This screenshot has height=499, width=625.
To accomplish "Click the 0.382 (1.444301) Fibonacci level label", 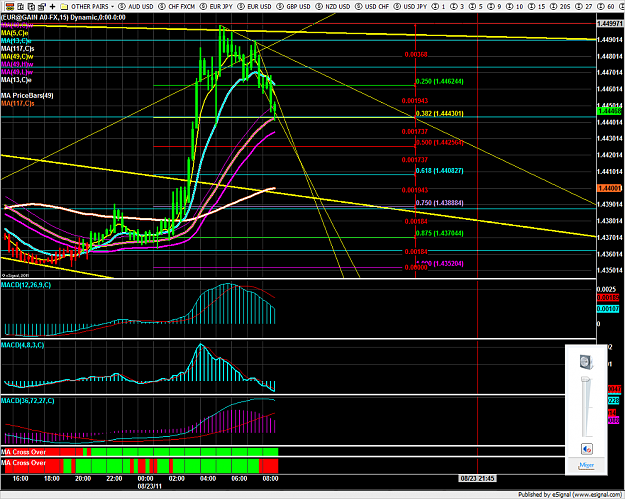I will [x=439, y=114].
